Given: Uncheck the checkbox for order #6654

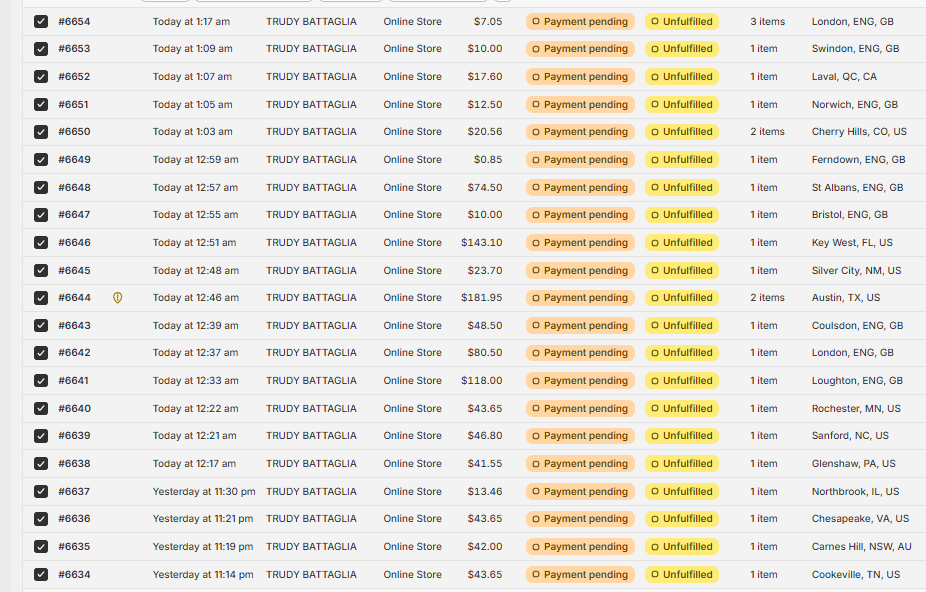Looking at the screenshot, I should pos(41,22).
